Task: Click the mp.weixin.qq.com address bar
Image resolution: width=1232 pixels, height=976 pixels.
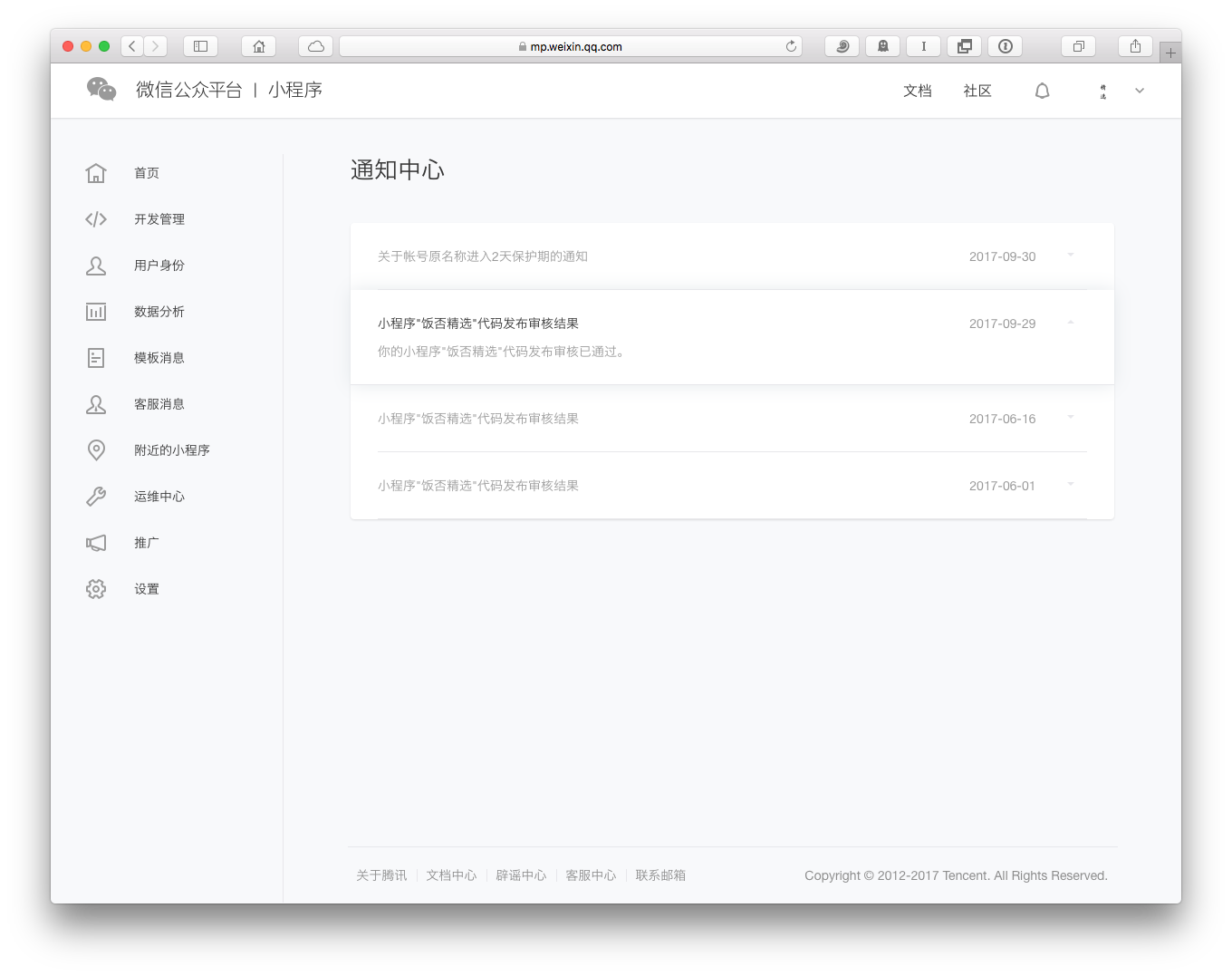Action: point(571,46)
